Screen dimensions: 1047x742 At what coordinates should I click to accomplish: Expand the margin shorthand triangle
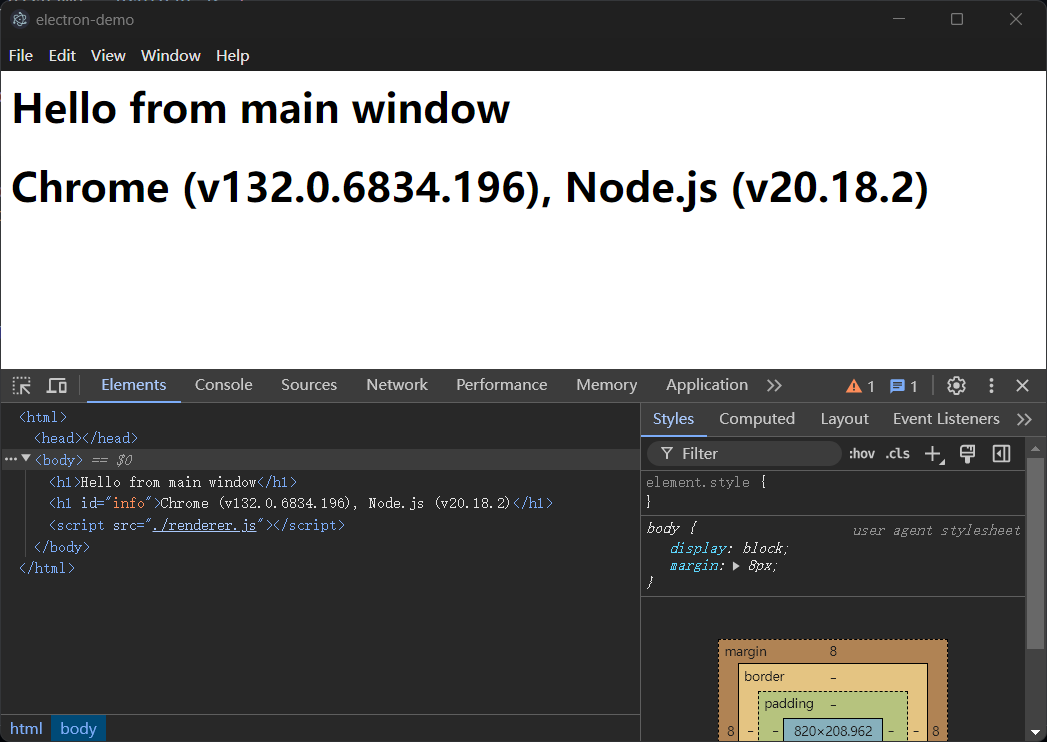pos(736,566)
